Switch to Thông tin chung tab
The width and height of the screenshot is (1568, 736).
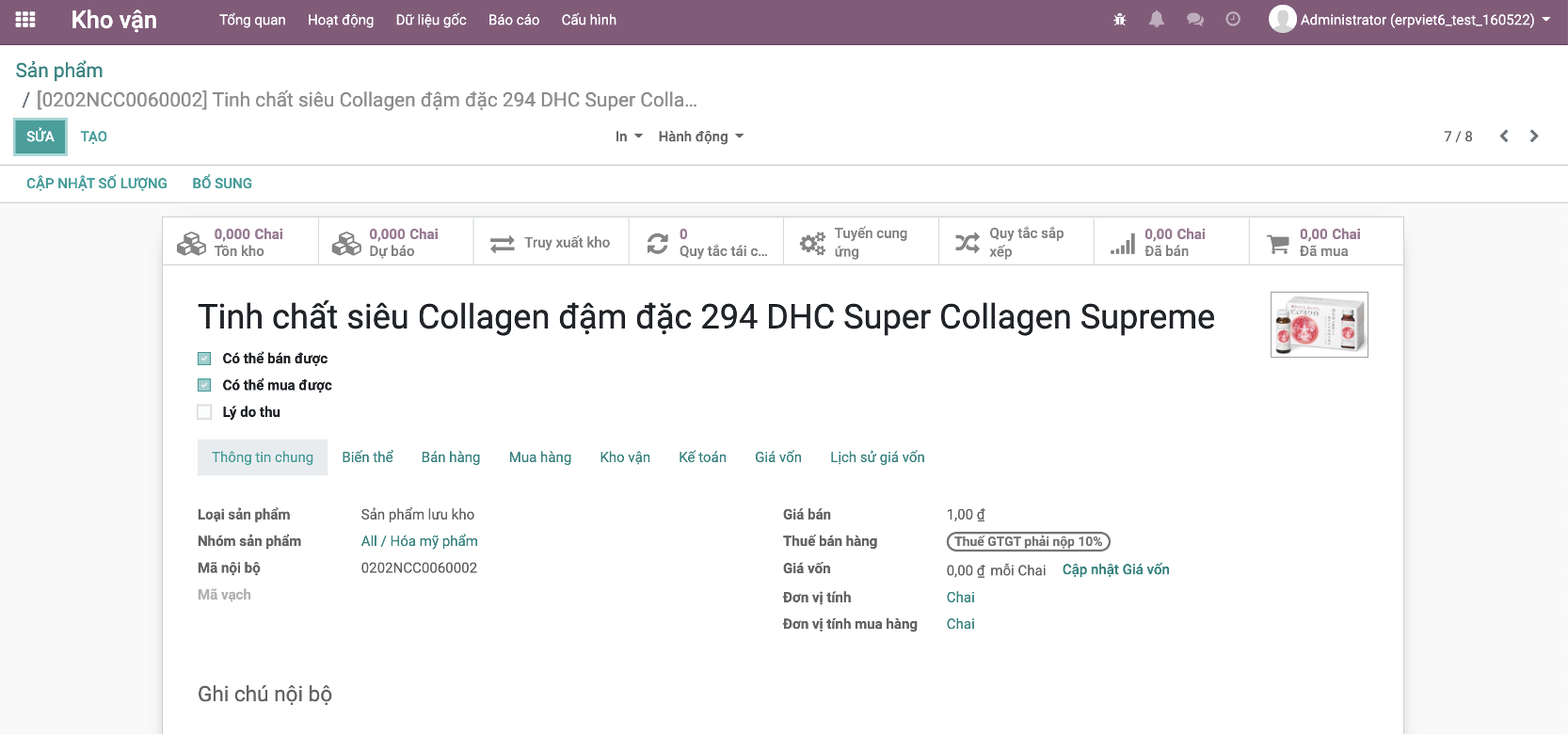(263, 457)
